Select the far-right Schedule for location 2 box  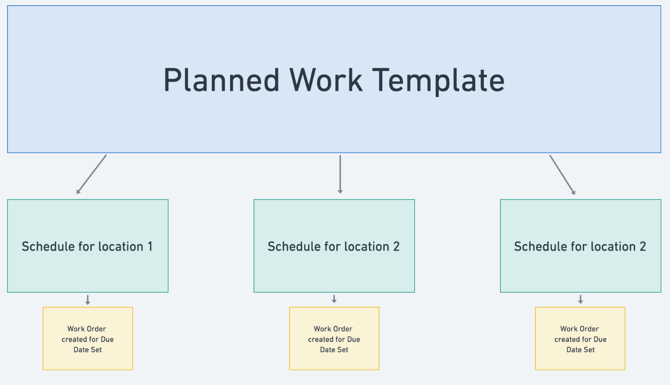point(581,246)
